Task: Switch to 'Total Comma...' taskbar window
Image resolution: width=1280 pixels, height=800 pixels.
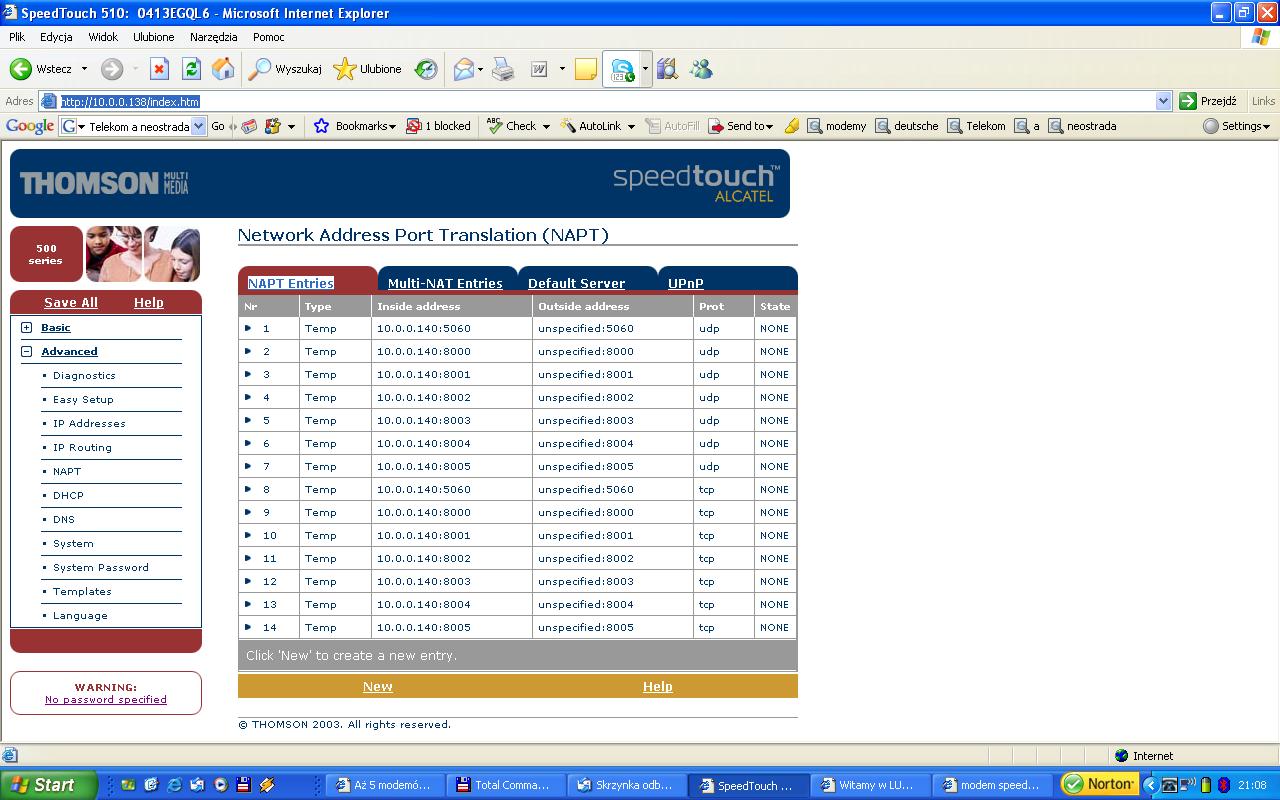Action: pos(505,785)
